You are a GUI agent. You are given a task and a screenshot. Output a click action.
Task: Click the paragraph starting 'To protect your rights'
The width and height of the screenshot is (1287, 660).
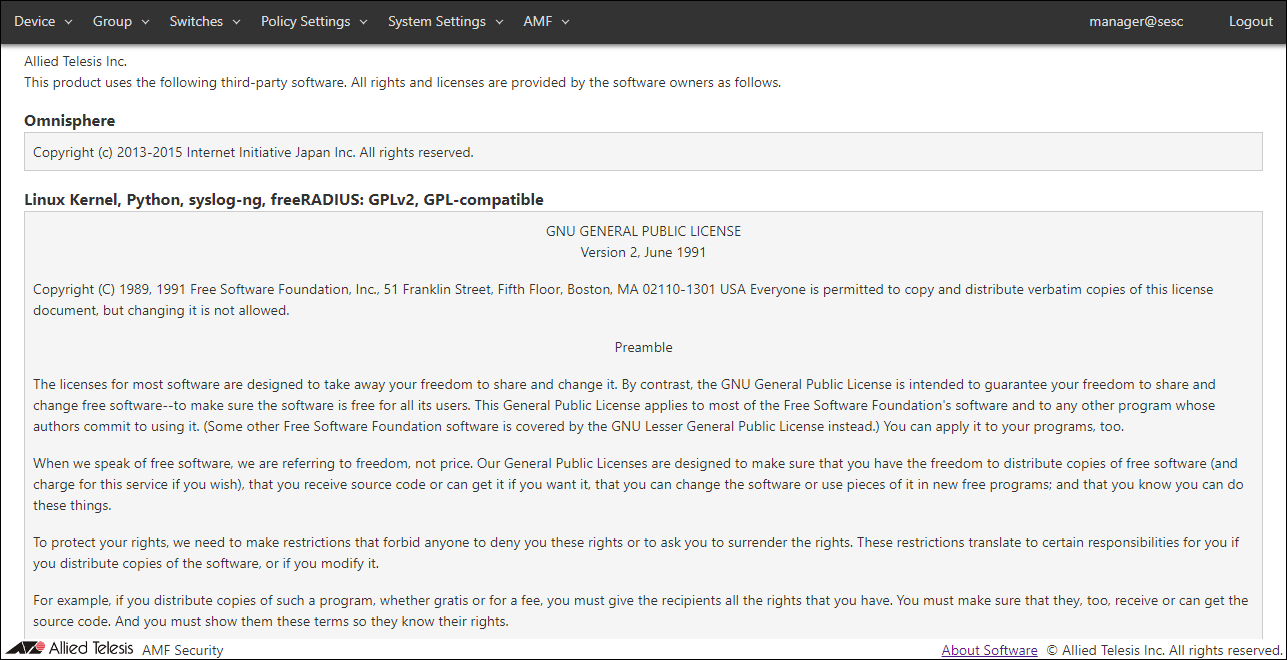click(636, 553)
